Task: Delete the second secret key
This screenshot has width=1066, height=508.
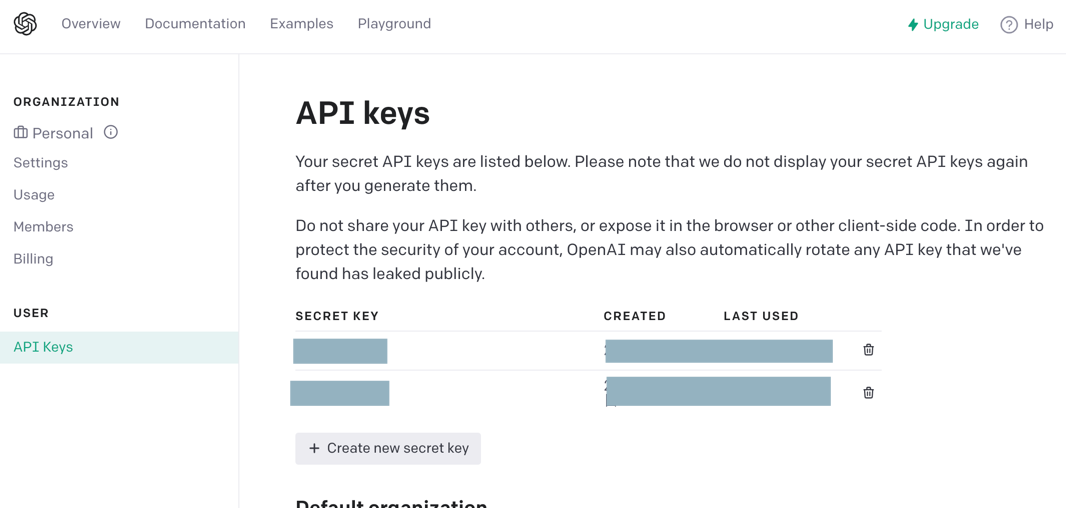Action: point(868,393)
